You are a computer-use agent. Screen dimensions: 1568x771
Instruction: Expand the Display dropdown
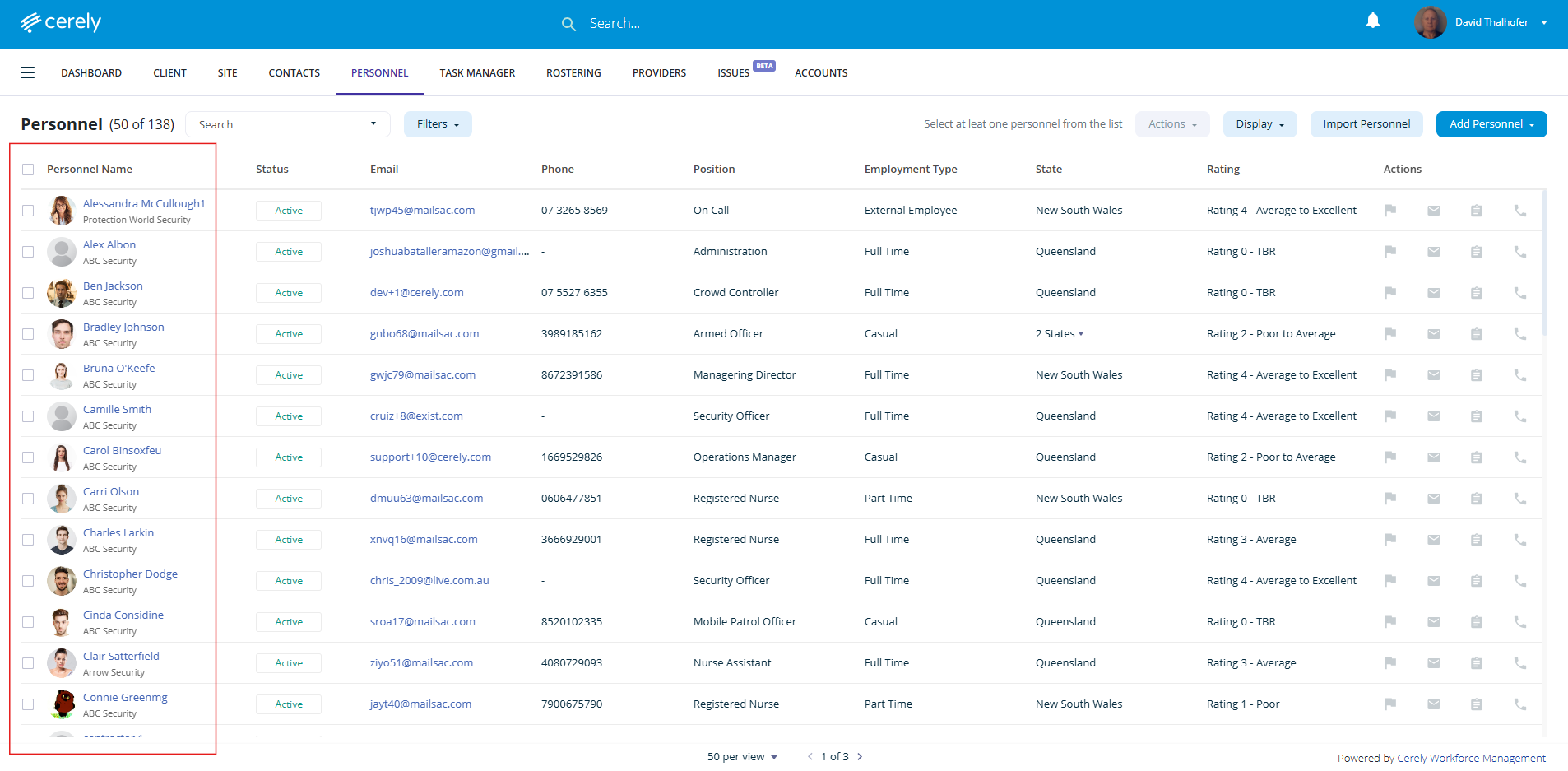(1260, 124)
